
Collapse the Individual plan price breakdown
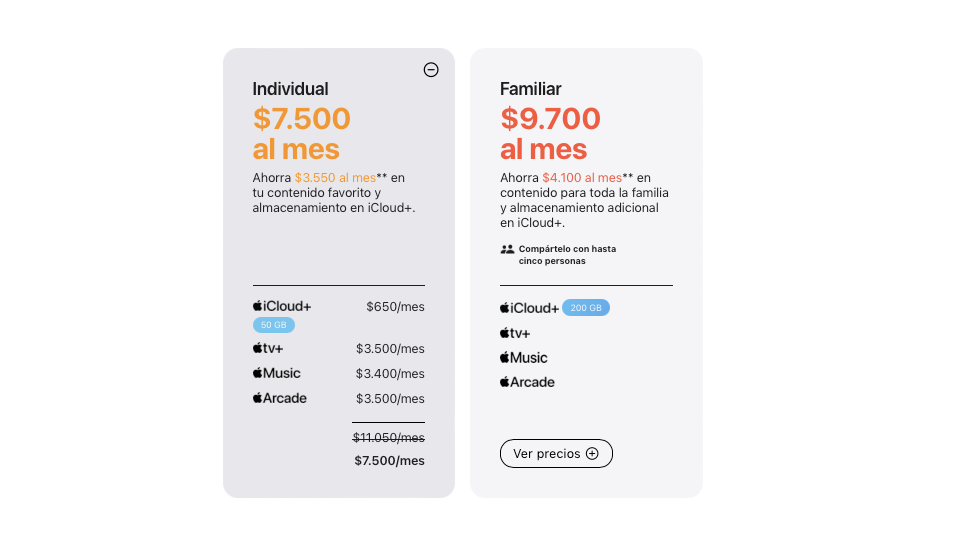point(431,70)
